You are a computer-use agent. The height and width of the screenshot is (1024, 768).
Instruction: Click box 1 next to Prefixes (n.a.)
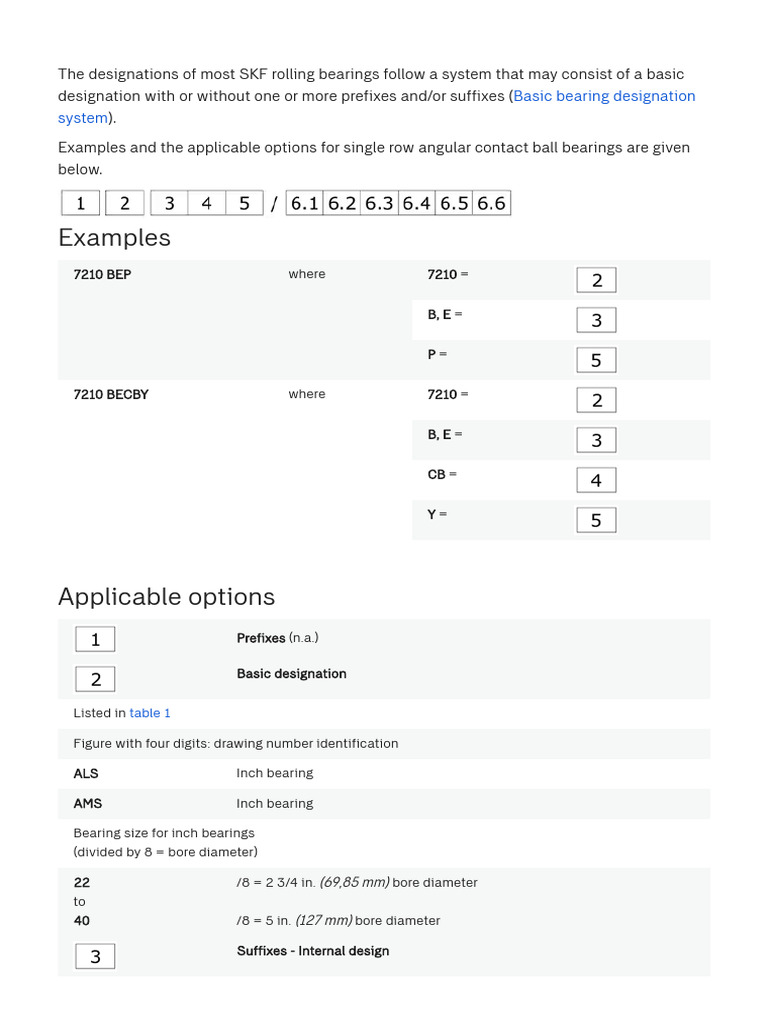pyautogui.click(x=95, y=639)
